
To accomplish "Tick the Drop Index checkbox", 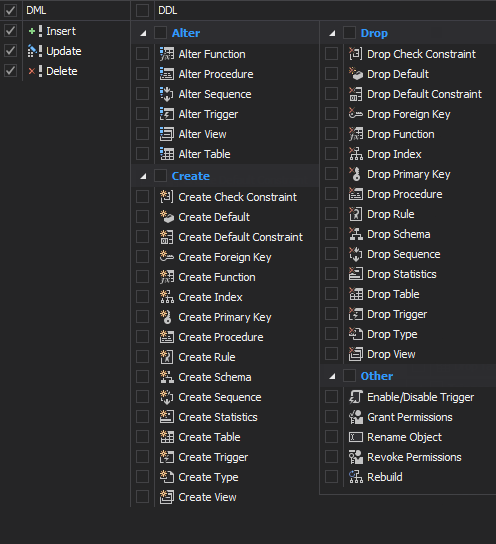I will (331, 154).
